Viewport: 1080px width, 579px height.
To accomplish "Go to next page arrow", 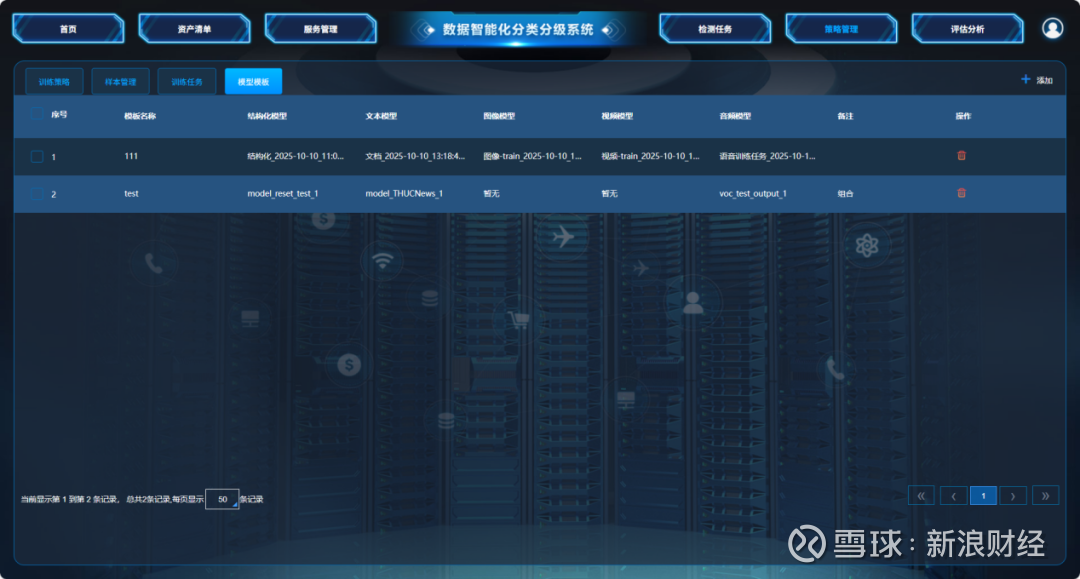I will (x=1013, y=495).
